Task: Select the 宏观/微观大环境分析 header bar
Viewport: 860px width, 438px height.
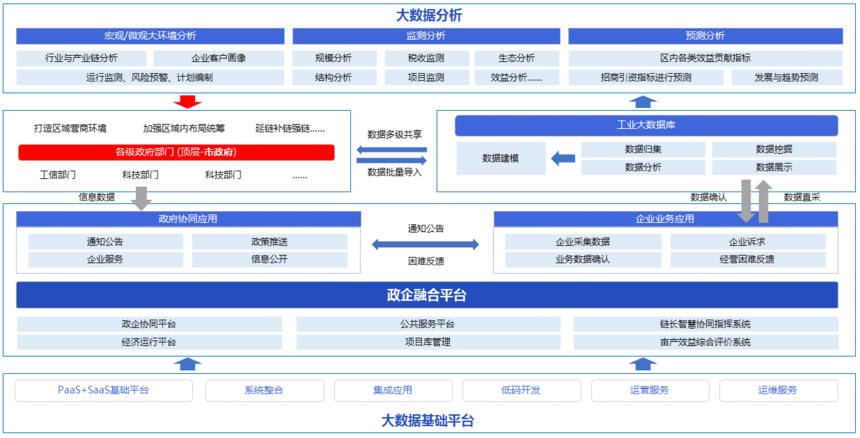Action: pos(150,36)
